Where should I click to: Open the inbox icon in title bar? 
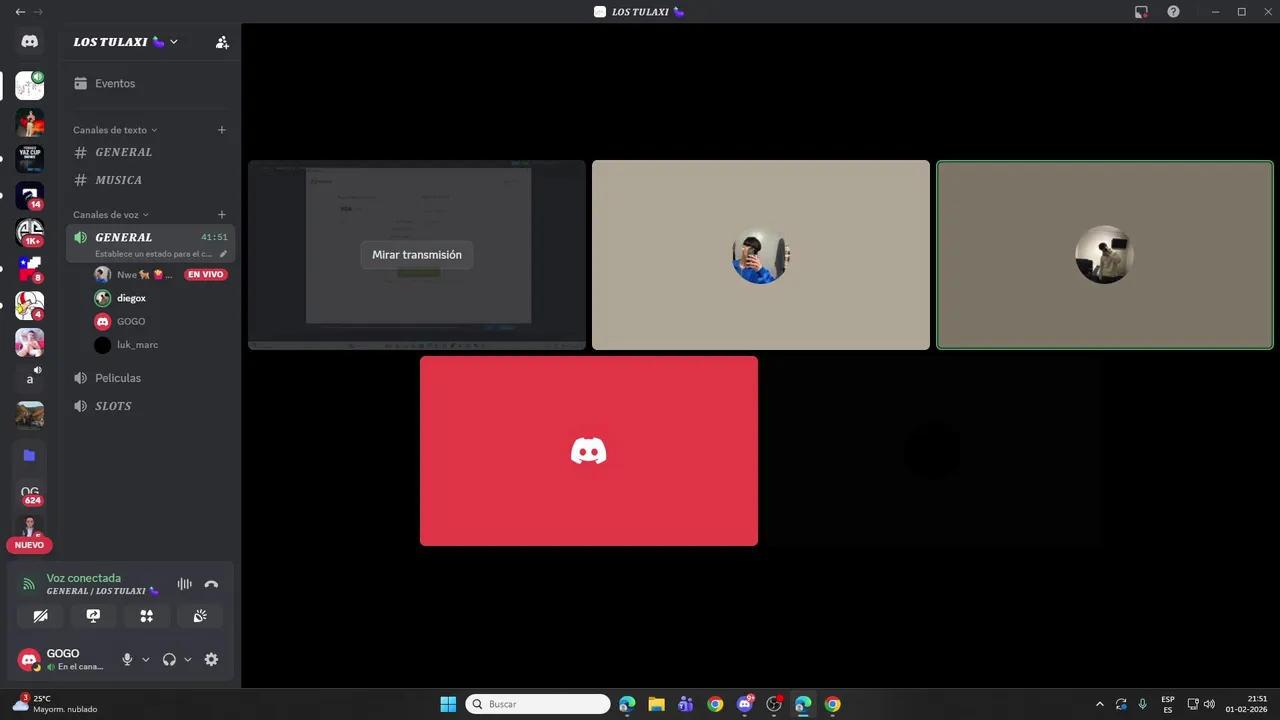coord(1141,12)
